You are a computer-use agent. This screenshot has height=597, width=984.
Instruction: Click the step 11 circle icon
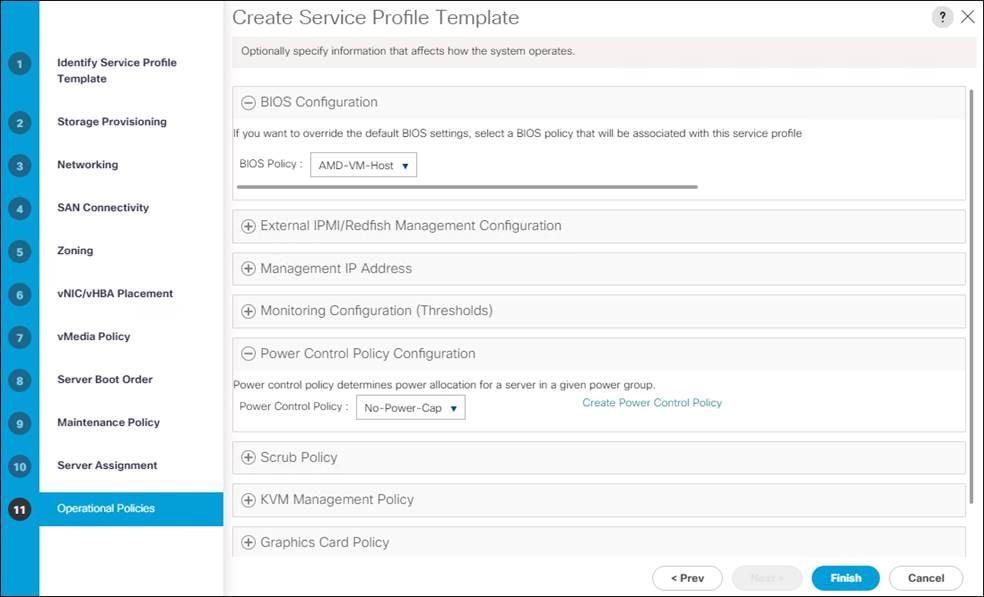pyautogui.click(x=19, y=509)
